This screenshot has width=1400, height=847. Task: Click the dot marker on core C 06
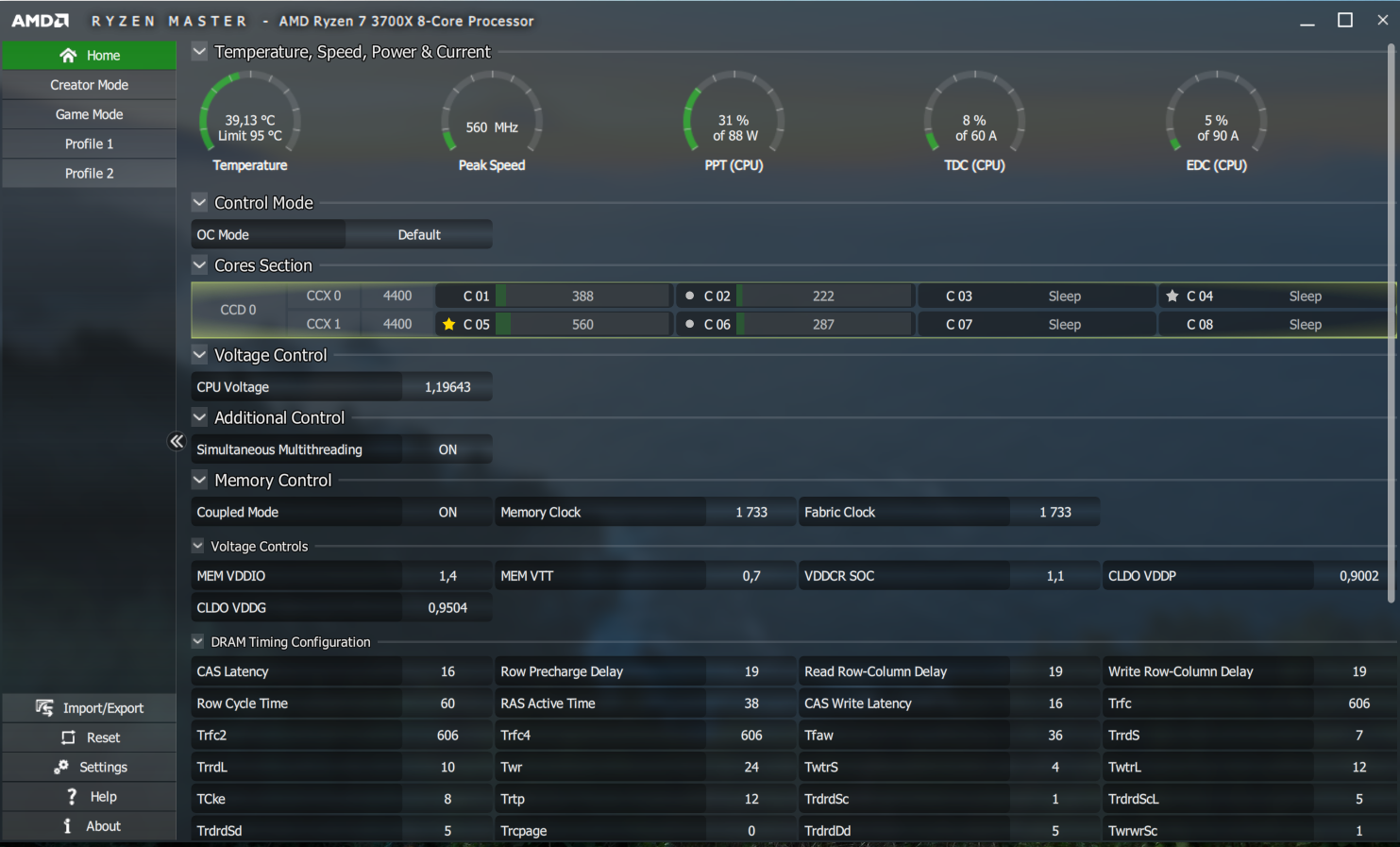click(x=689, y=324)
